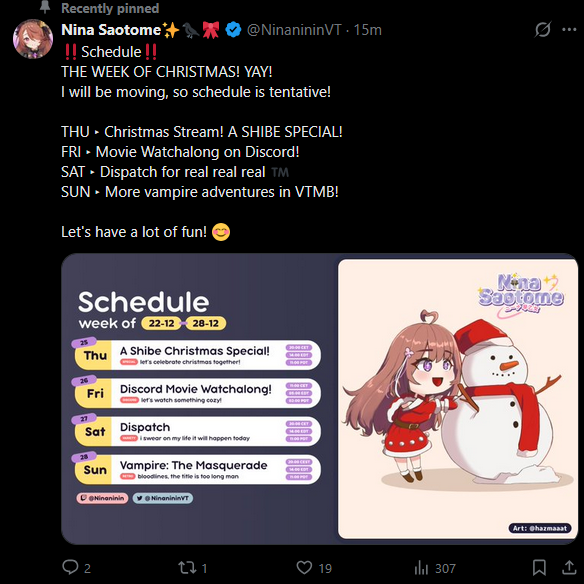Click the Recently pinned label
Viewport: 584px width, 584px height.
point(110,8)
